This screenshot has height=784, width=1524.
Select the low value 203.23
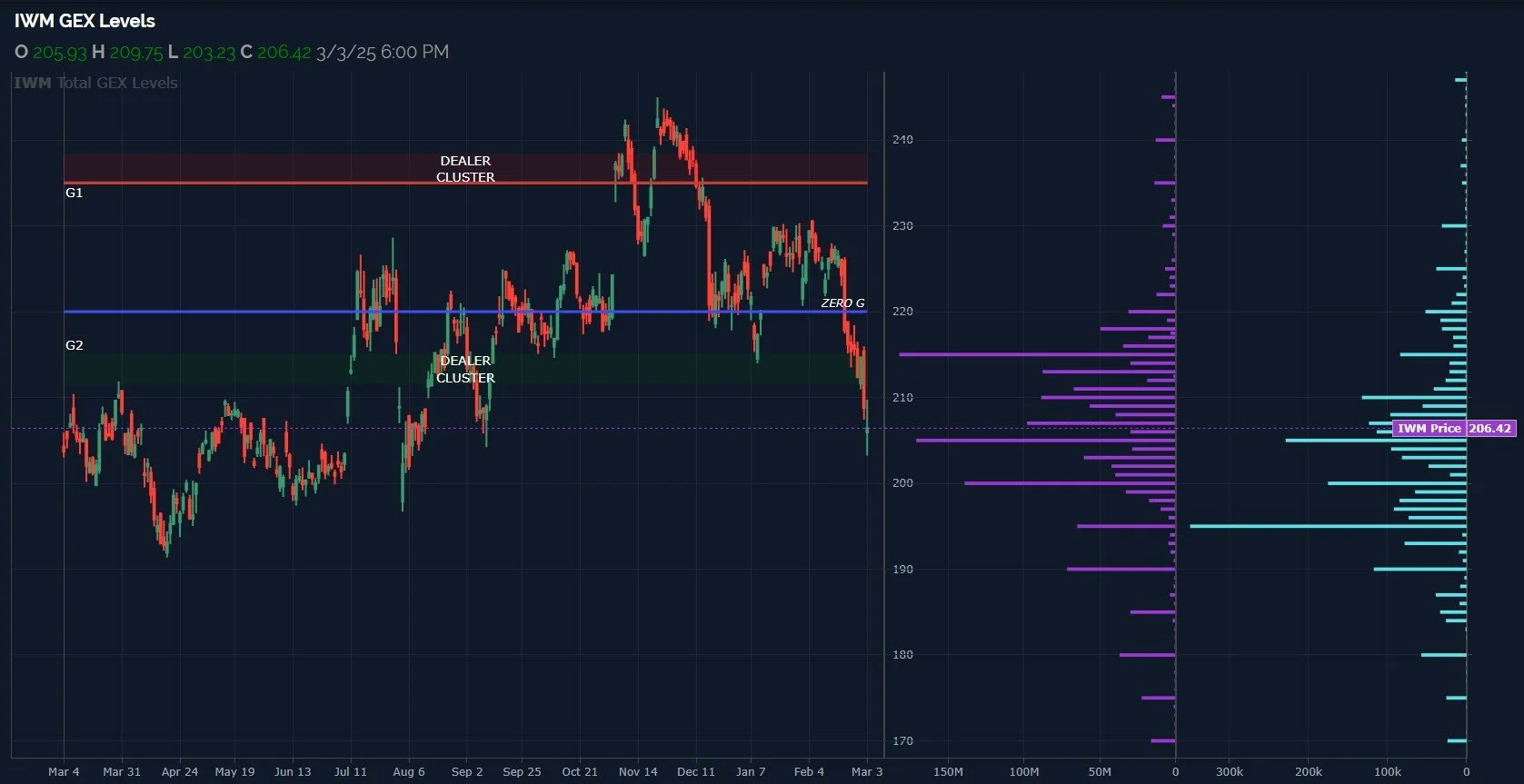pos(209,53)
